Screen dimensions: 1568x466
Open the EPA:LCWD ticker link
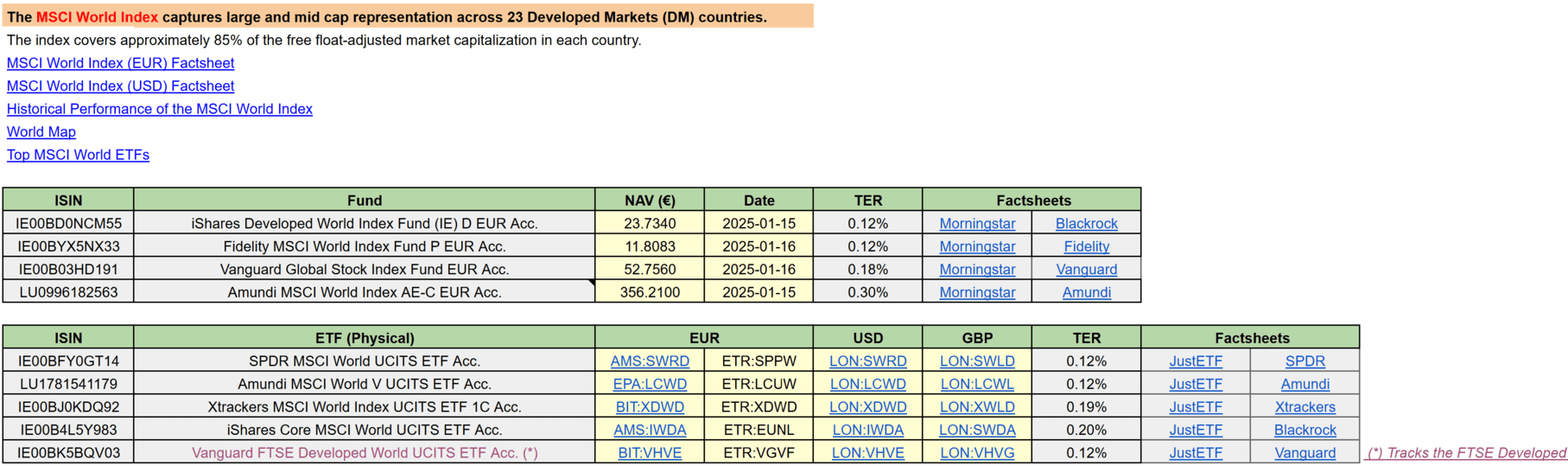coord(650,384)
